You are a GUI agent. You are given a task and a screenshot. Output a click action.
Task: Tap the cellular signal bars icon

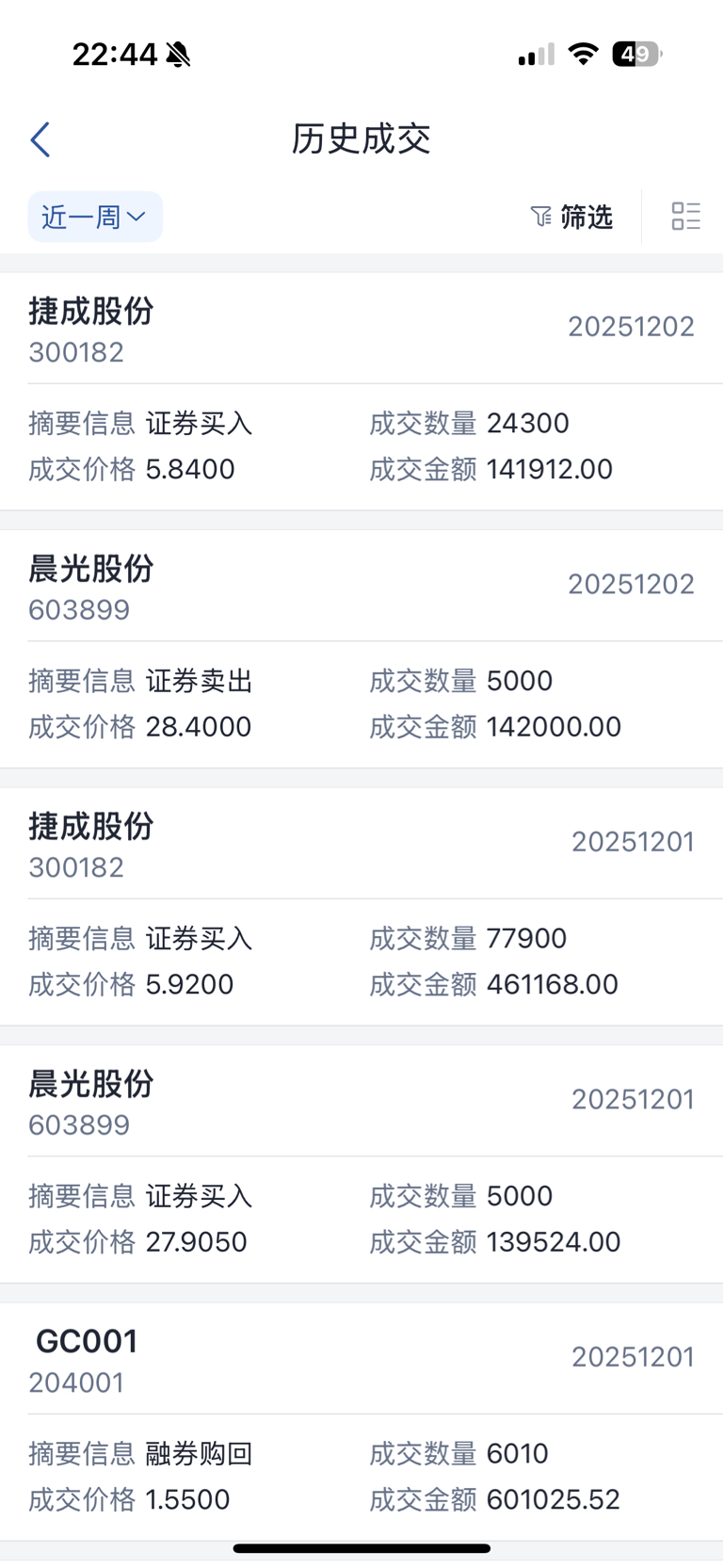coord(536,55)
